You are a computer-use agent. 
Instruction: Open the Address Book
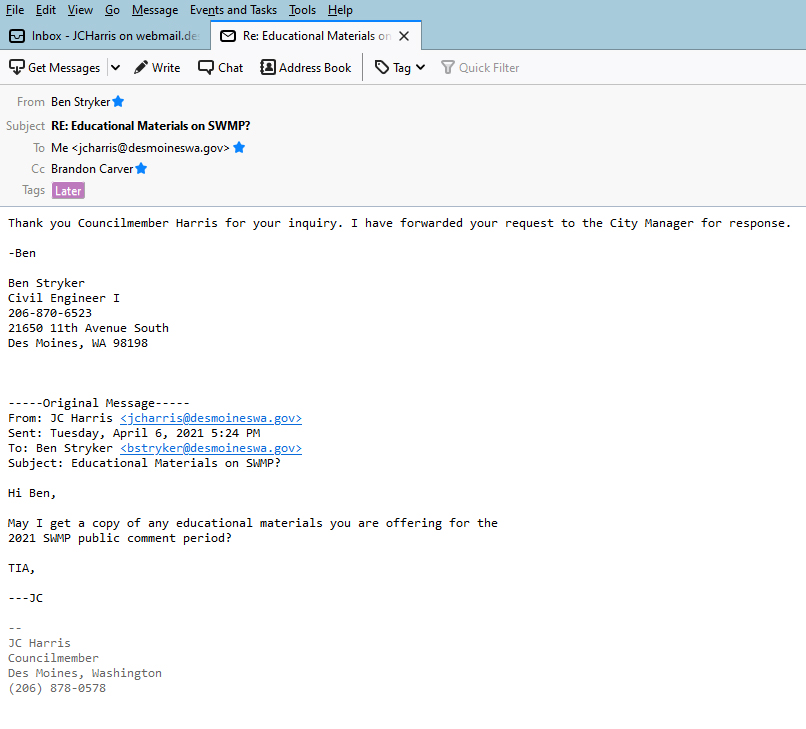click(x=306, y=67)
